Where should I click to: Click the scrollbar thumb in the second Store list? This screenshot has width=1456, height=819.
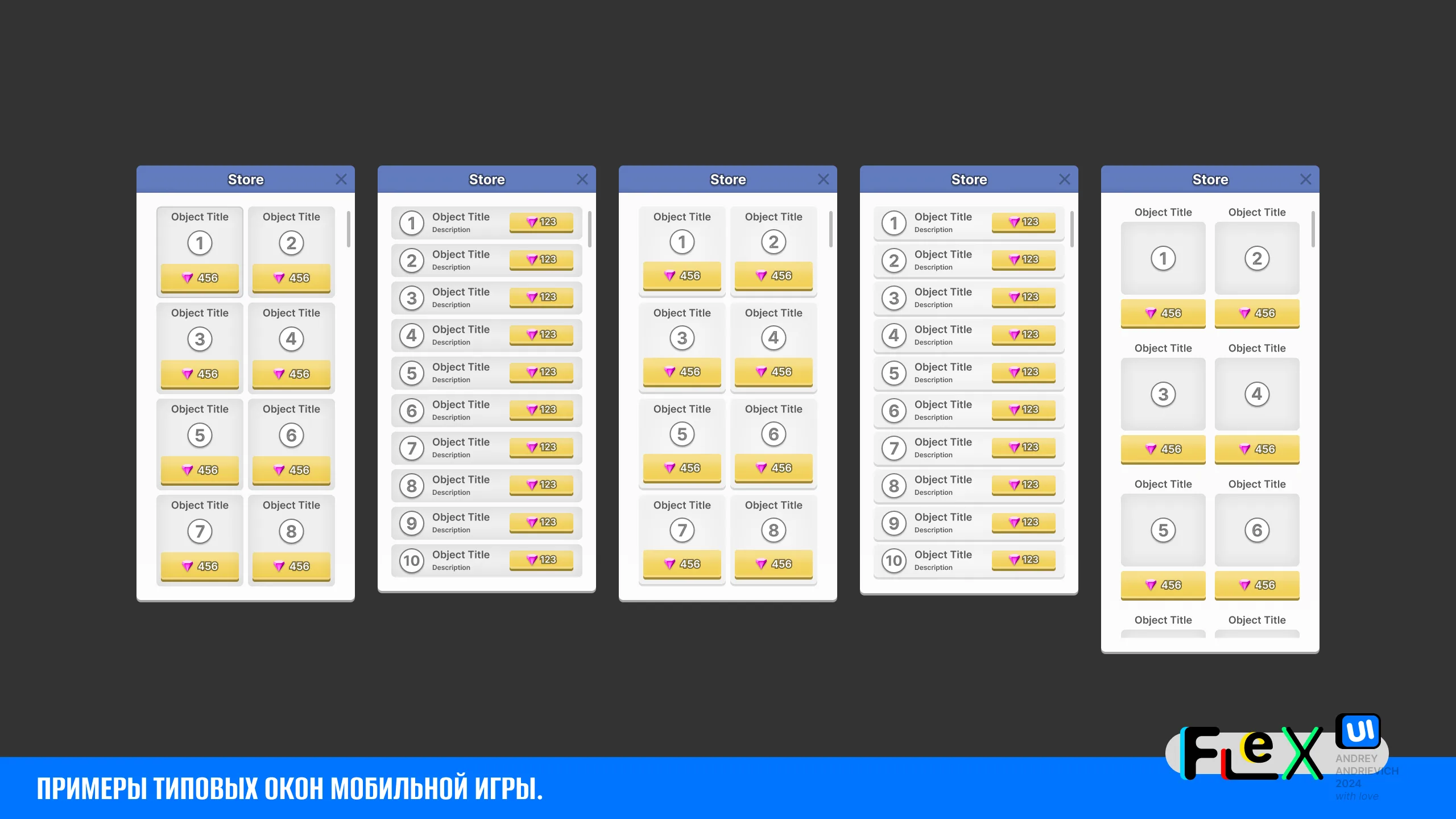click(x=589, y=229)
